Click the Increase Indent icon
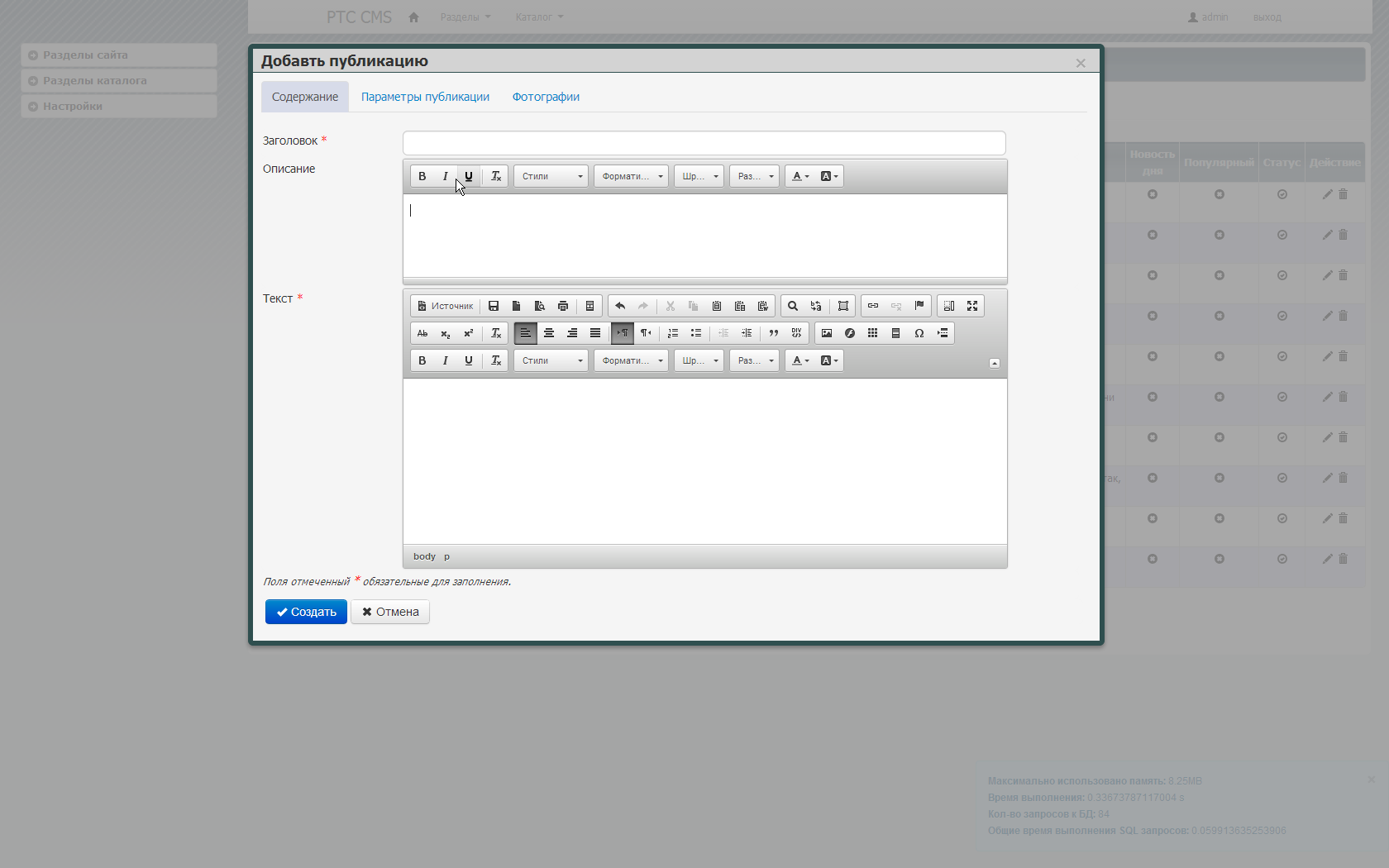 pyautogui.click(x=747, y=333)
